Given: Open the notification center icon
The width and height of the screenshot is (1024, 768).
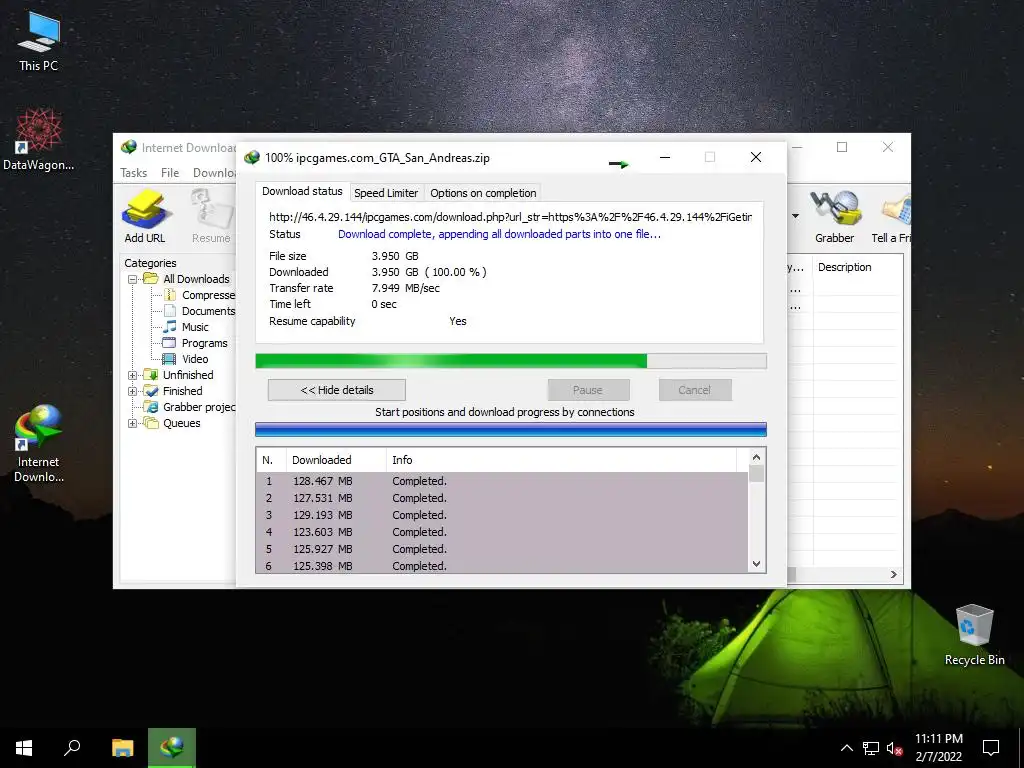Looking at the screenshot, I should click(991, 748).
